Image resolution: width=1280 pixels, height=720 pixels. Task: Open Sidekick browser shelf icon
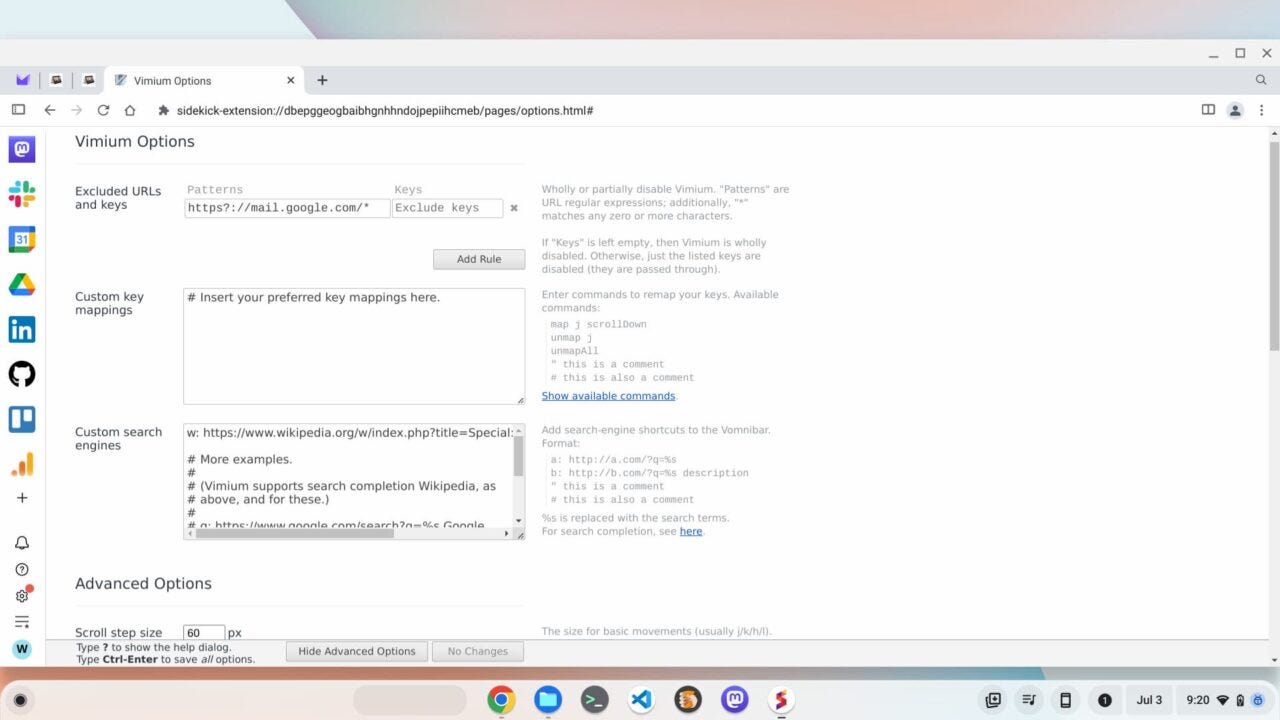tap(781, 700)
